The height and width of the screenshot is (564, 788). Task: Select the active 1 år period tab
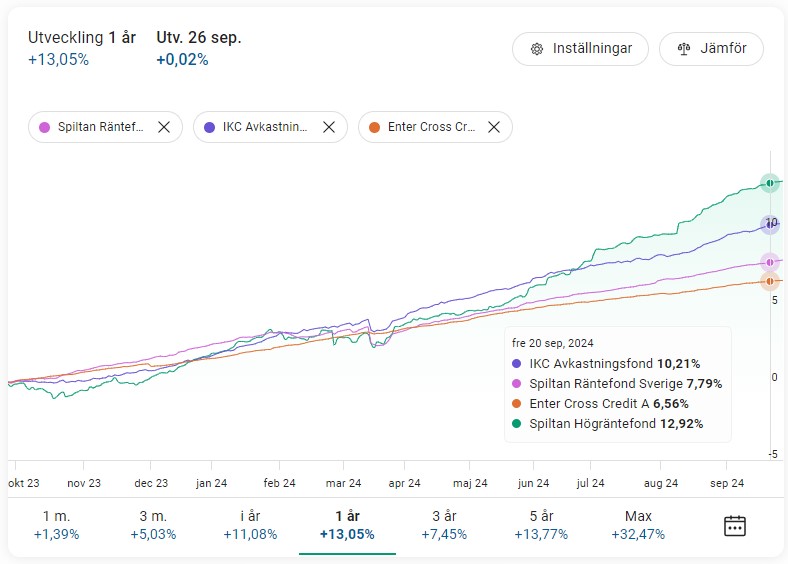point(347,525)
